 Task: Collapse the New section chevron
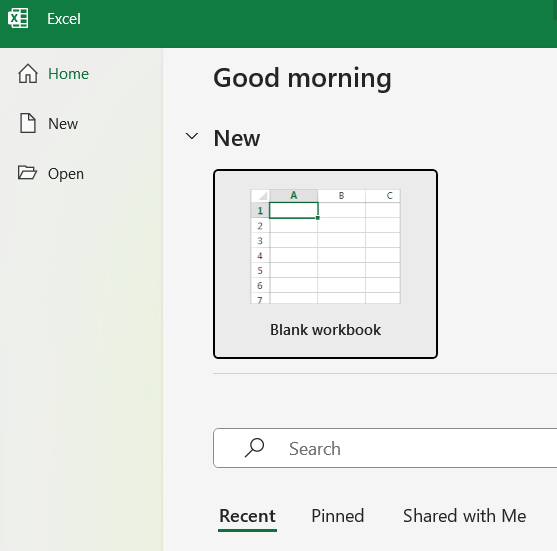click(x=192, y=136)
